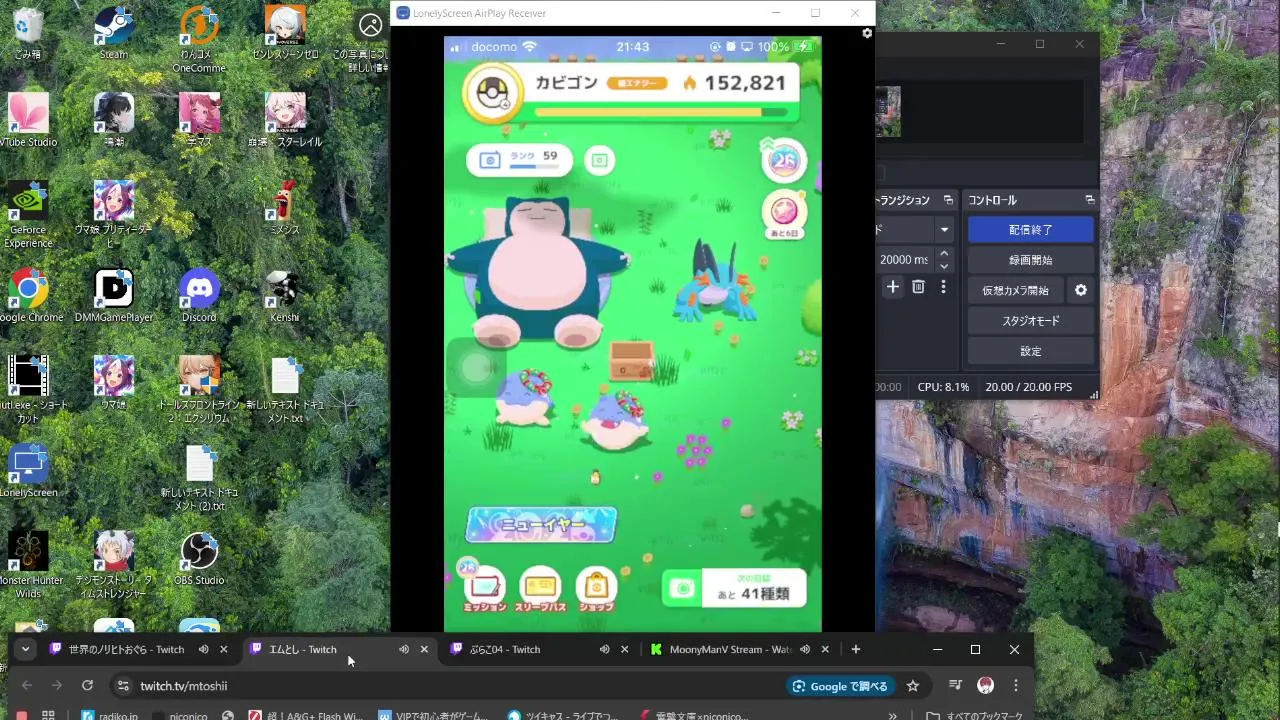Expand hidden bookmarks chevron in Chrome
The height and width of the screenshot is (720, 1280).
(892, 716)
